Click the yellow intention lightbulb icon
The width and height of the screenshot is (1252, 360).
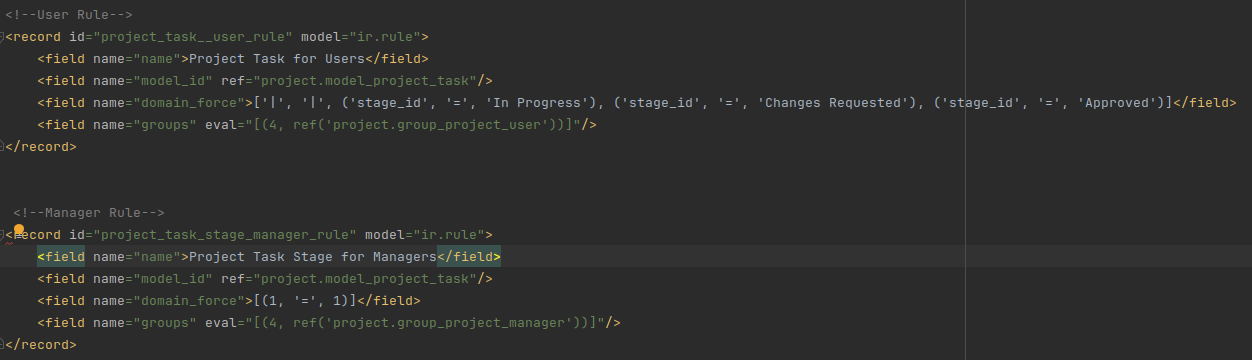[x=18, y=230]
